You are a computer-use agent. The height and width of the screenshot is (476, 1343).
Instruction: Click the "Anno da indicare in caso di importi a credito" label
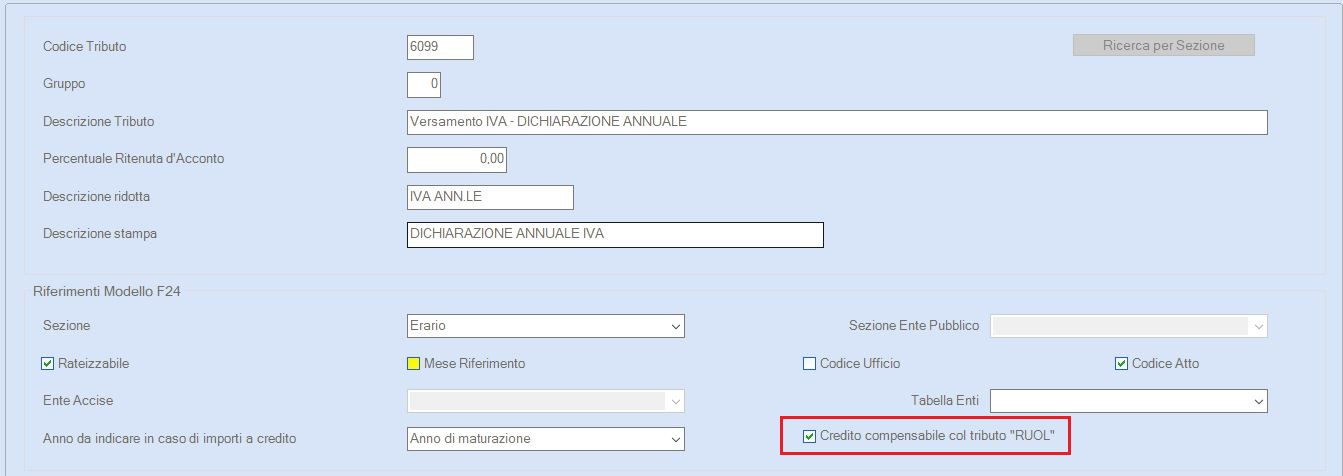(169, 439)
